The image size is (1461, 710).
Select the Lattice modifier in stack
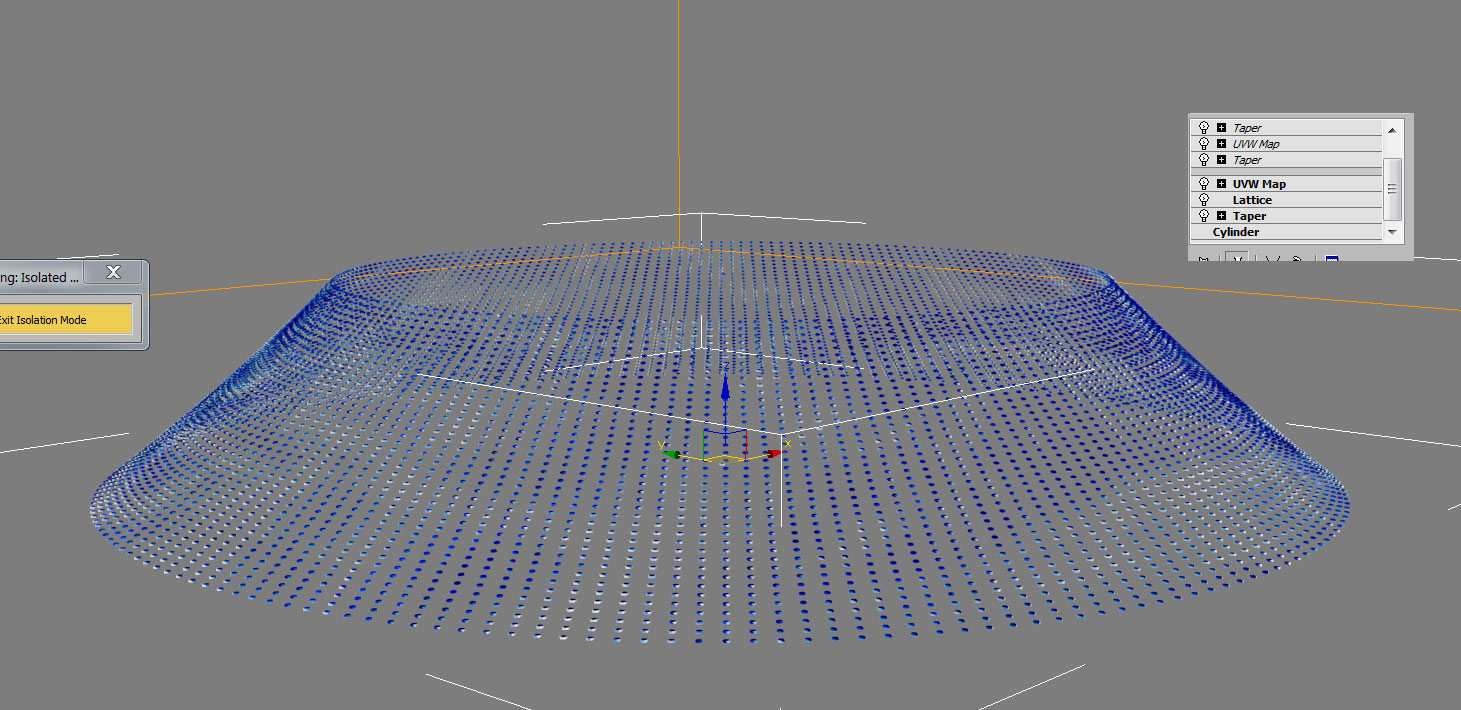(1252, 200)
